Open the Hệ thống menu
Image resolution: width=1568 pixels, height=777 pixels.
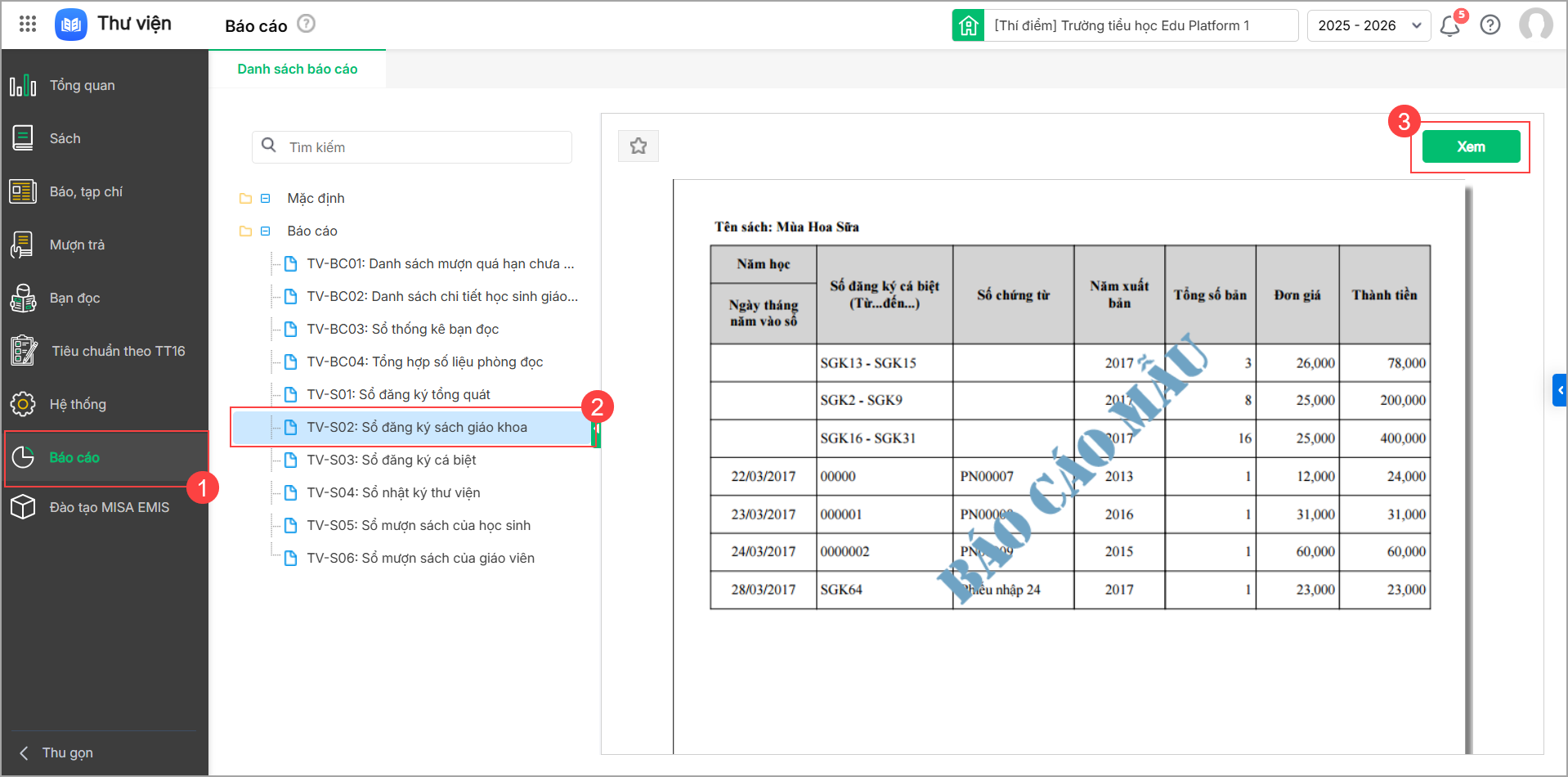point(105,404)
